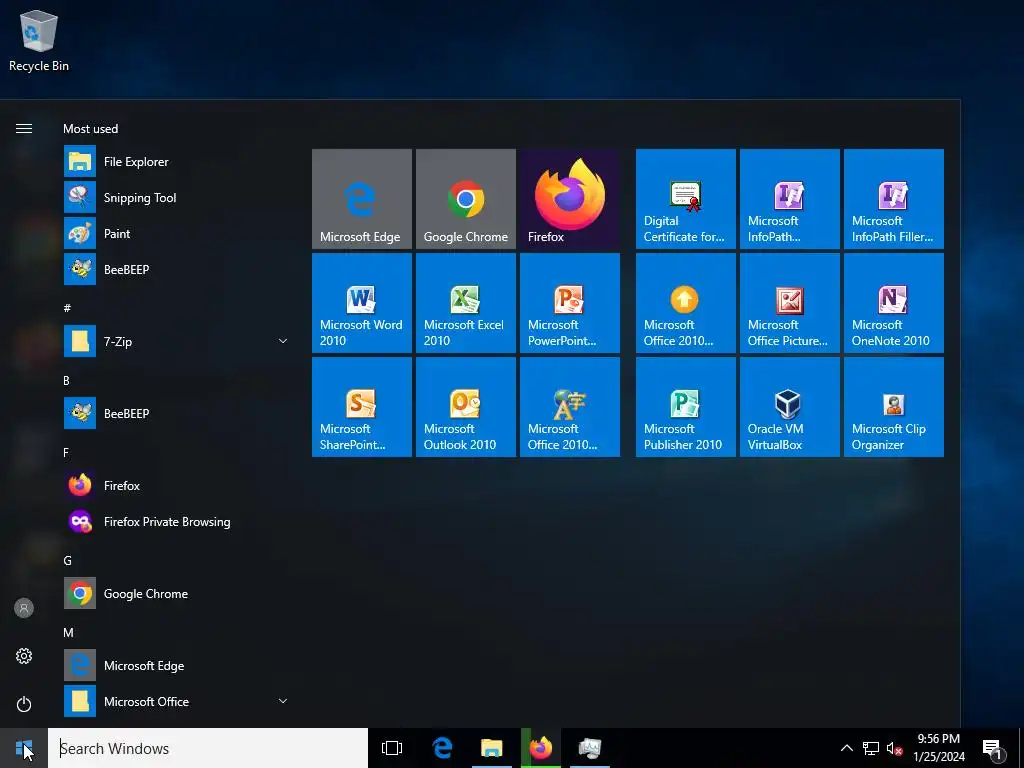
Task: Open Microsoft Word 2010 tile
Action: (x=362, y=303)
